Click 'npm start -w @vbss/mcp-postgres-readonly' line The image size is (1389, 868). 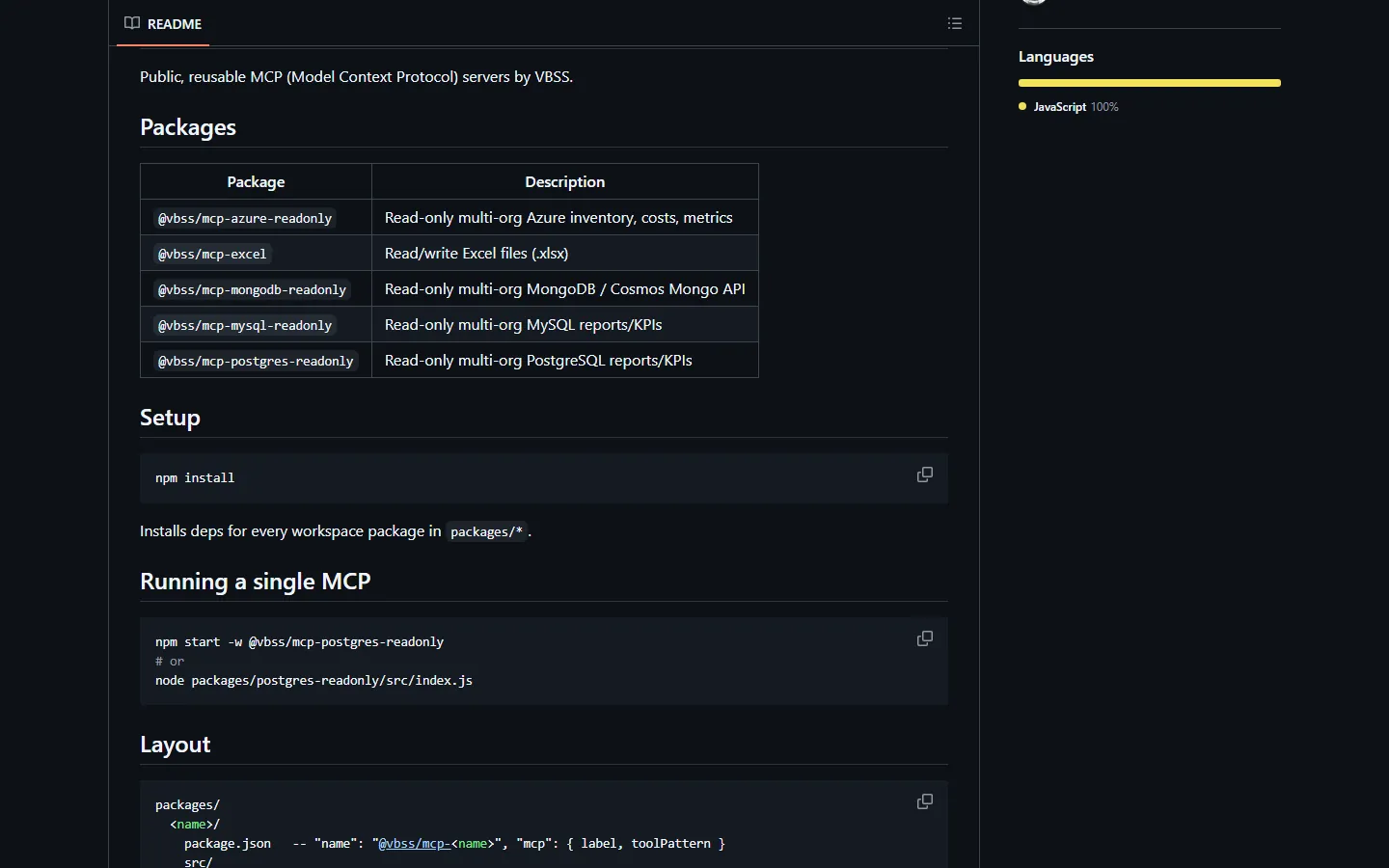click(x=299, y=642)
